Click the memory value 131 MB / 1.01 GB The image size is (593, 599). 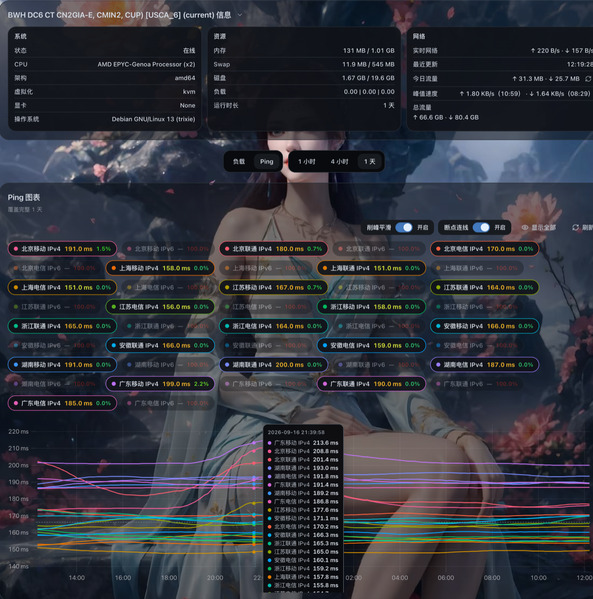[369, 50]
